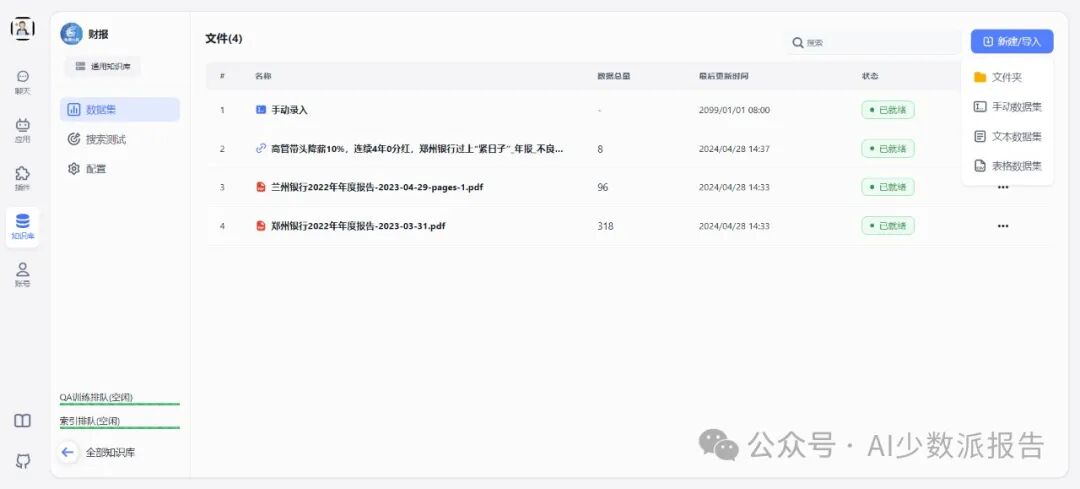Screen dimensions: 1080x489
Task: Open the 高管带头降薪10% link dataset row
Action: (628, 148)
